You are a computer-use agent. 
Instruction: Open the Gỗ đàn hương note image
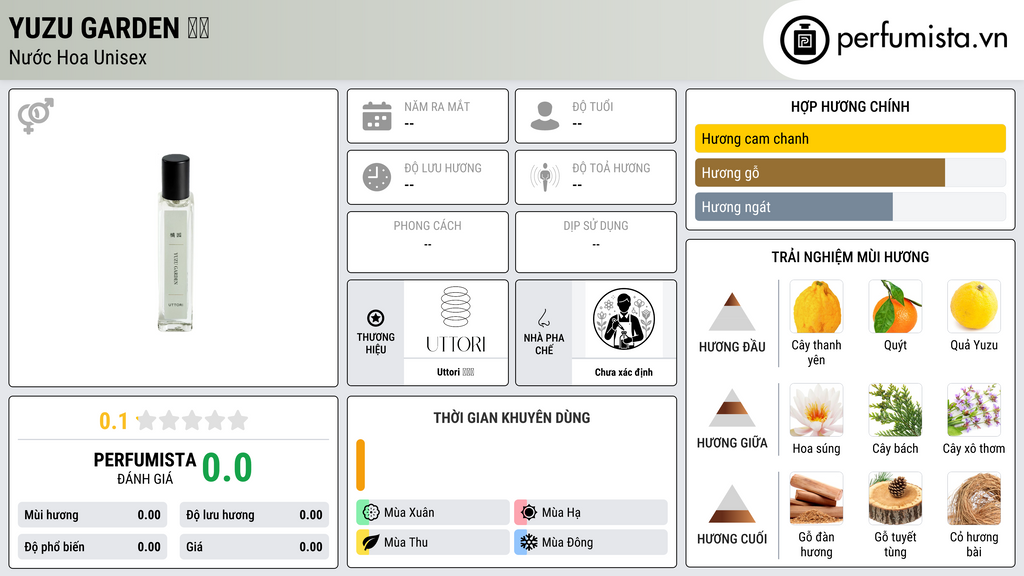tap(816, 498)
